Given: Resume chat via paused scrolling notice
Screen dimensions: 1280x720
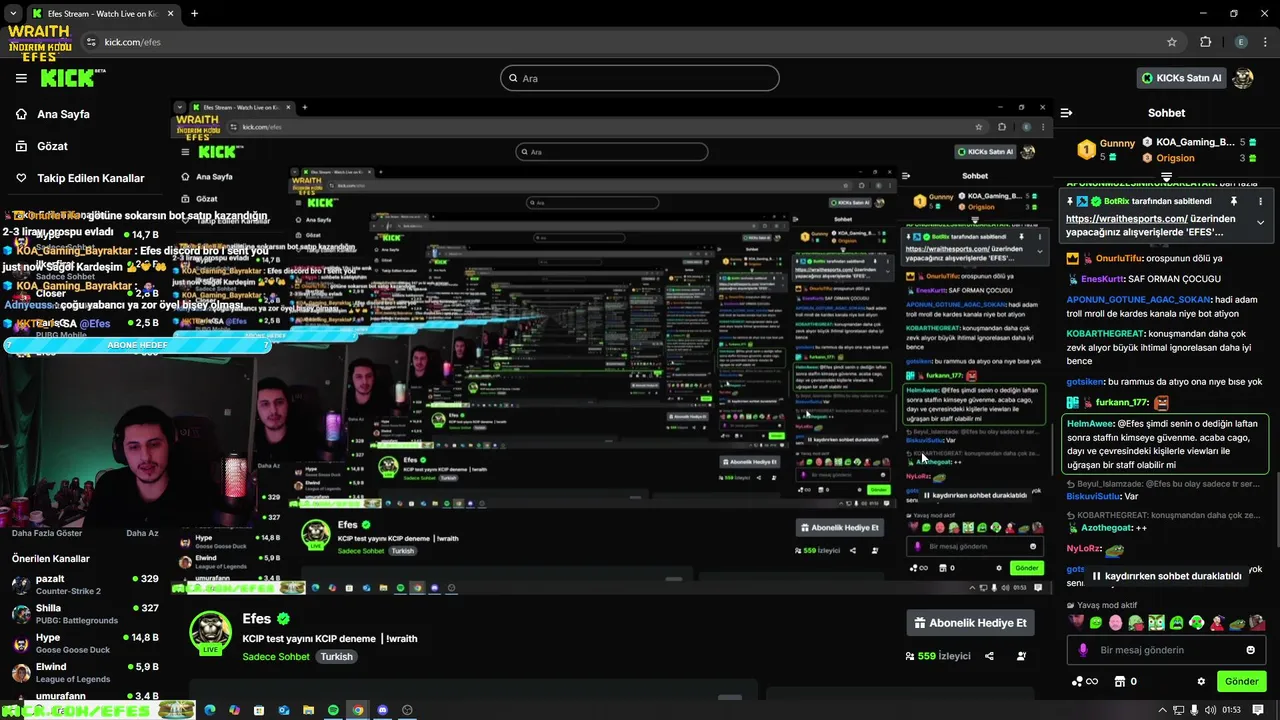Looking at the screenshot, I should pyautogui.click(x=1166, y=576).
